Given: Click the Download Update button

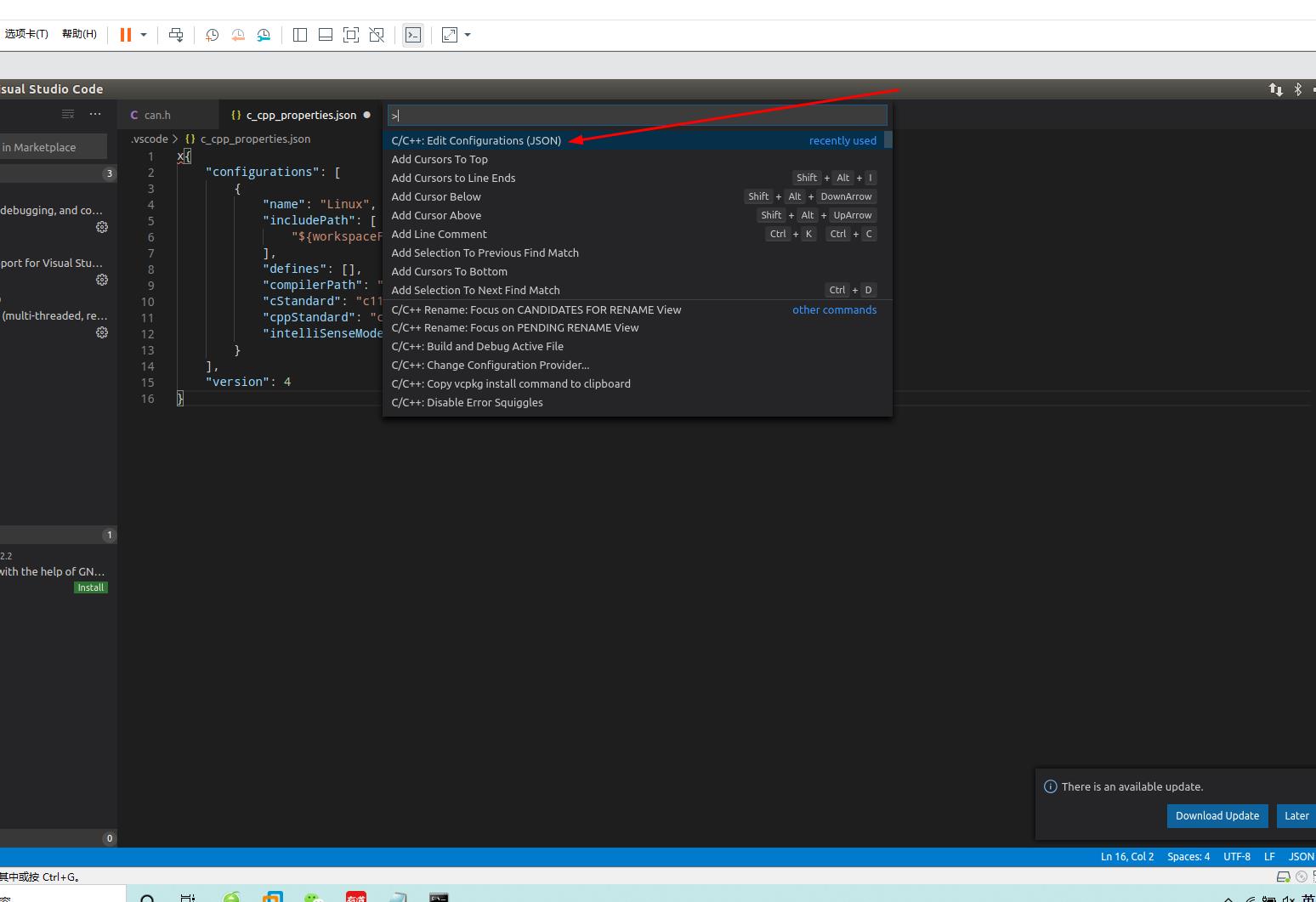Looking at the screenshot, I should coord(1217,815).
